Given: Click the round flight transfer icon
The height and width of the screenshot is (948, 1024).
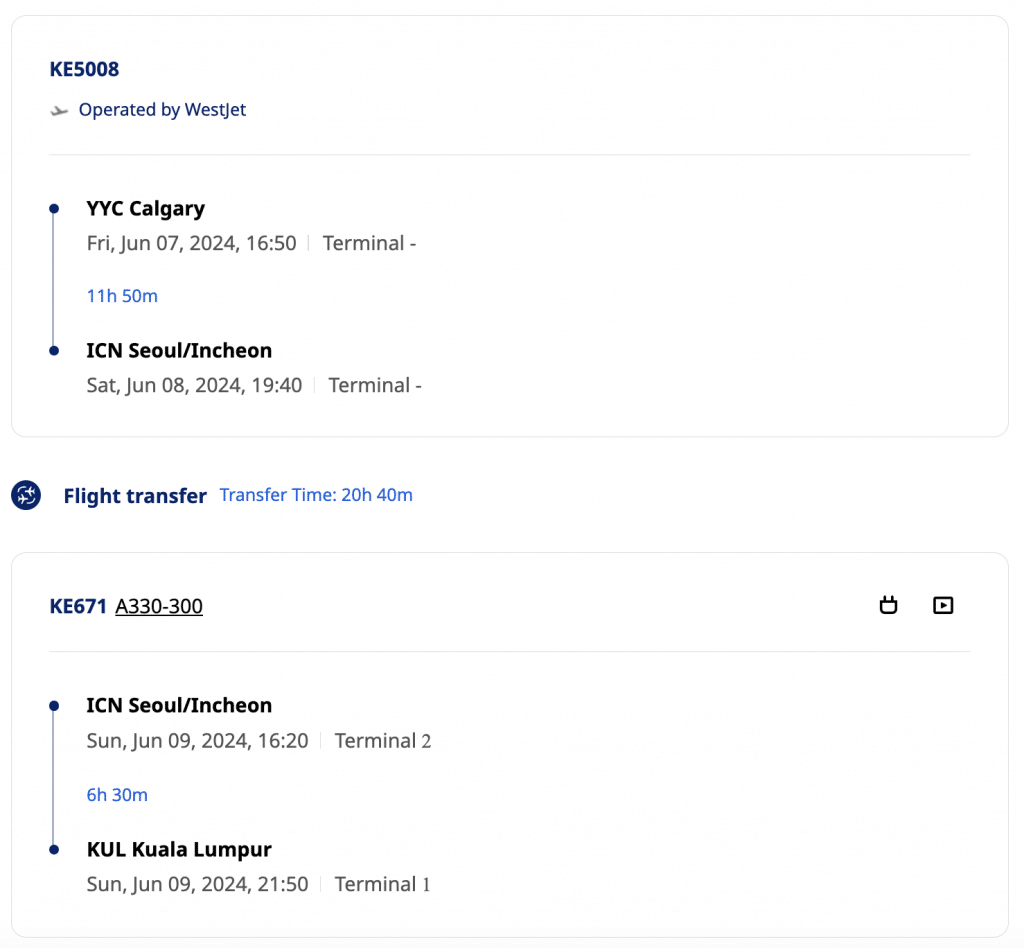Looking at the screenshot, I should coord(26,495).
